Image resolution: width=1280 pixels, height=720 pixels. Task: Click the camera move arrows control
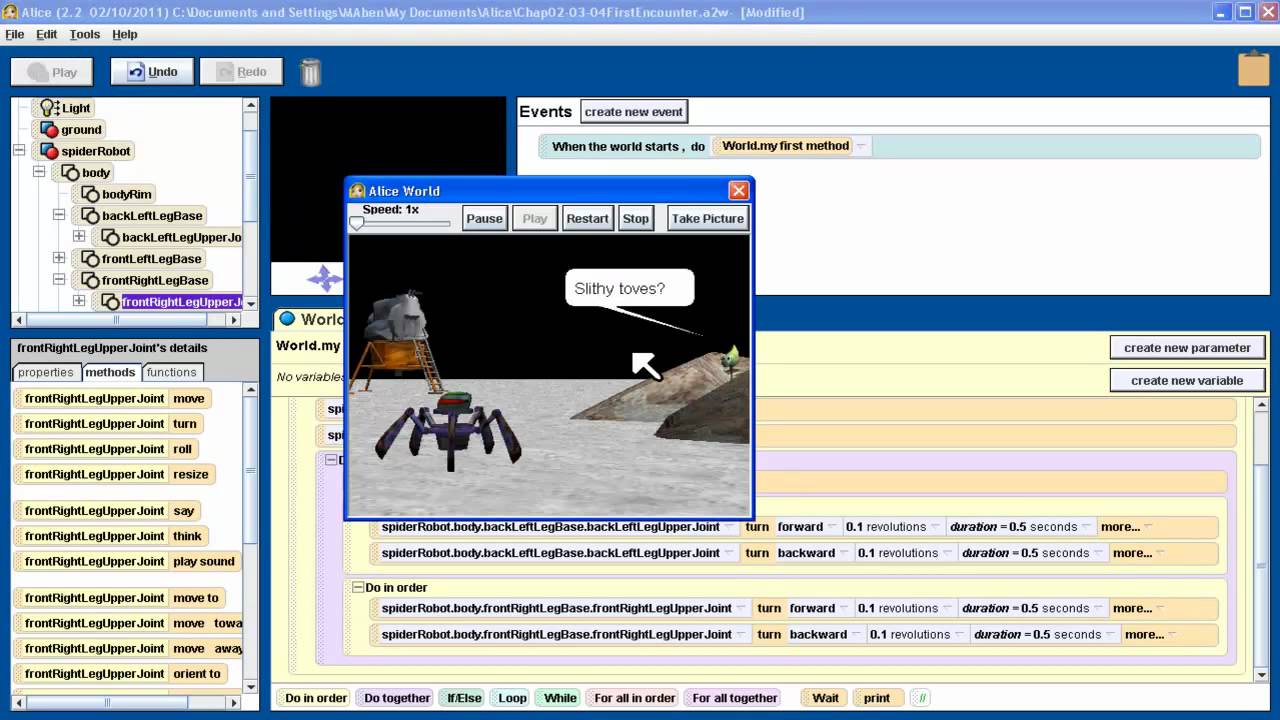point(325,278)
